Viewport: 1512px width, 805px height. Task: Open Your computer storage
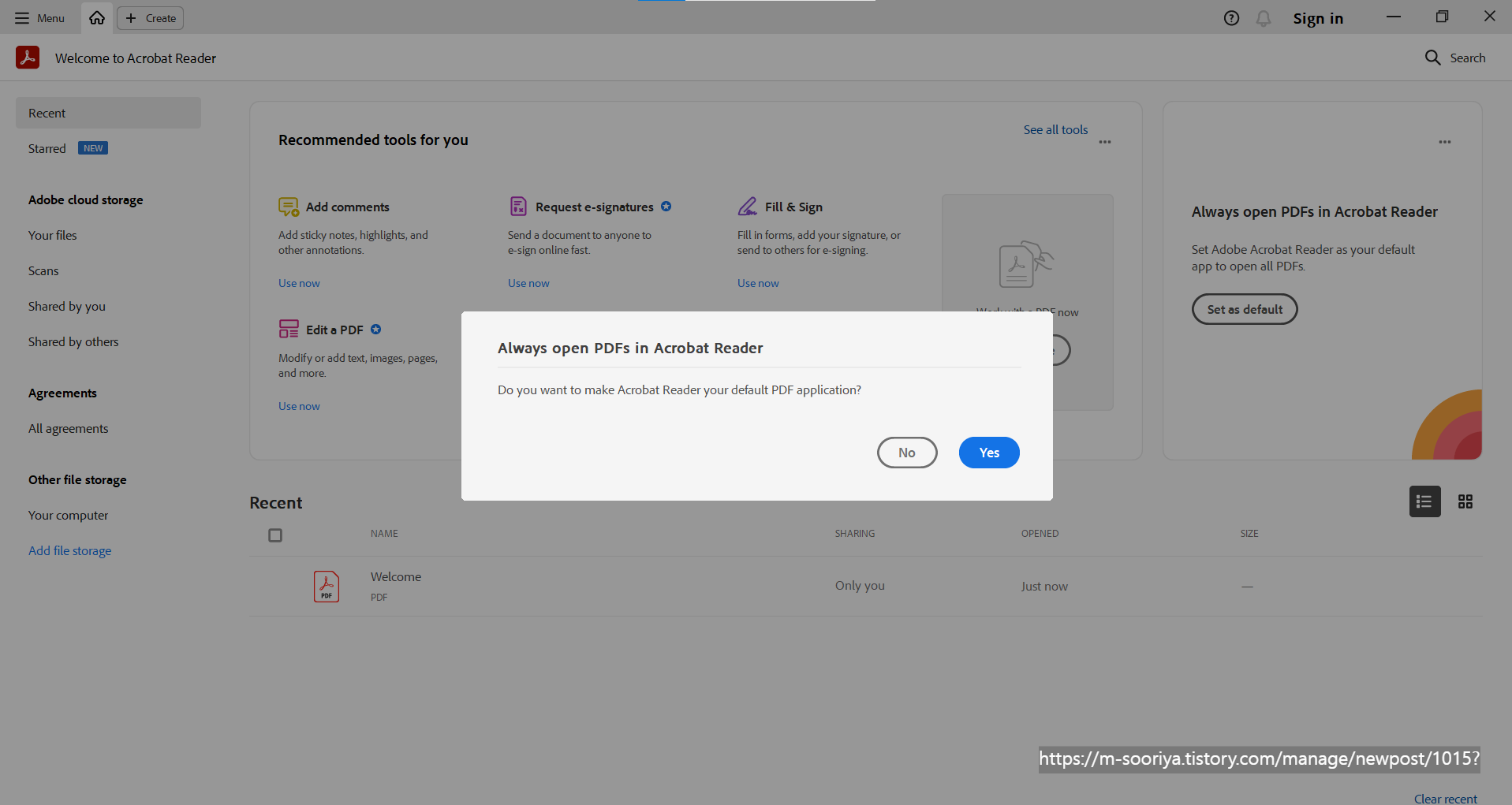[x=69, y=515]
